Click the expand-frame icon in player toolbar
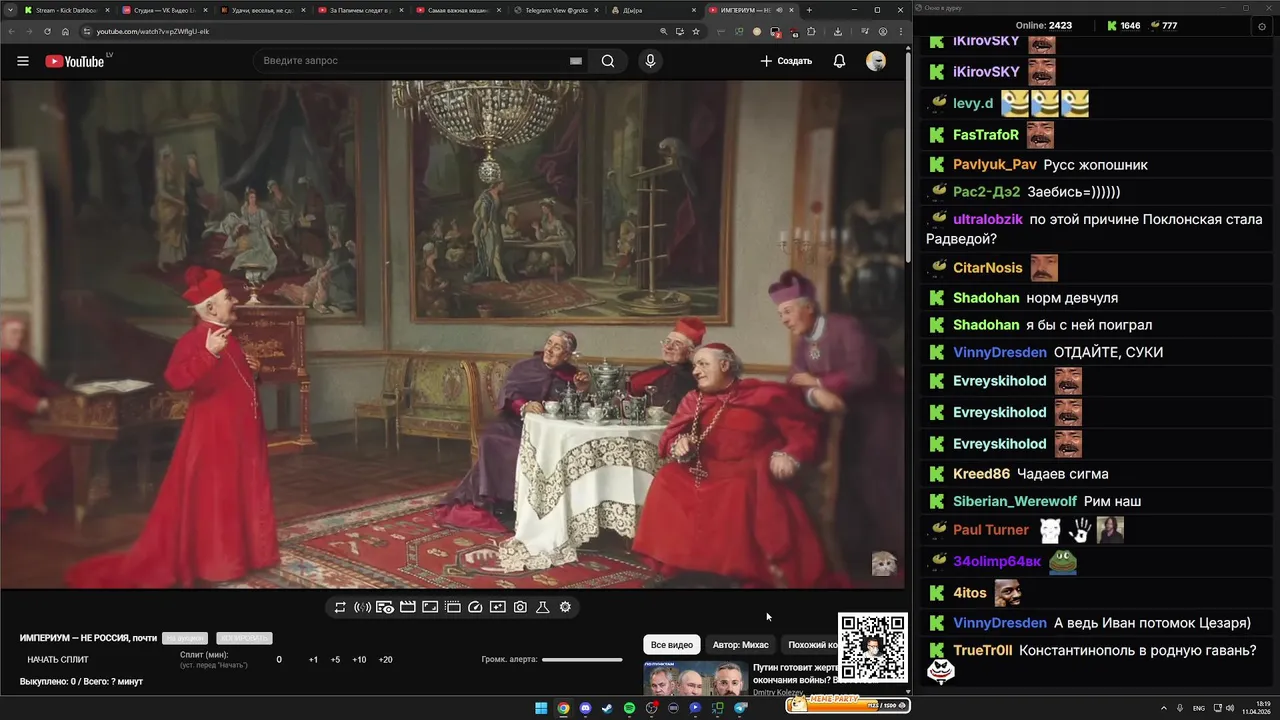 pos(430,607)
